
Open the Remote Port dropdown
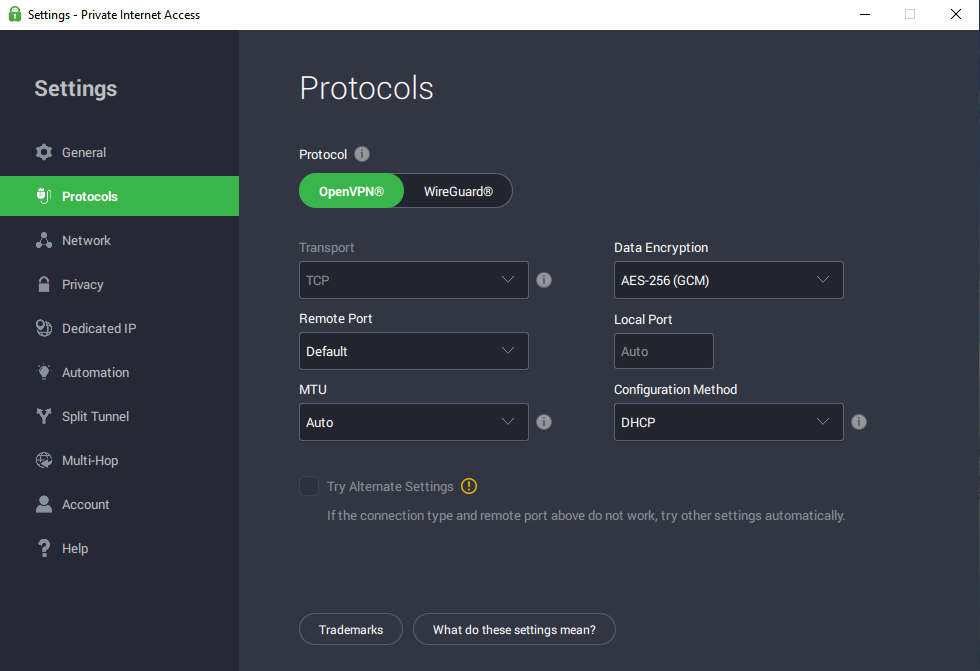click(414, 351)
